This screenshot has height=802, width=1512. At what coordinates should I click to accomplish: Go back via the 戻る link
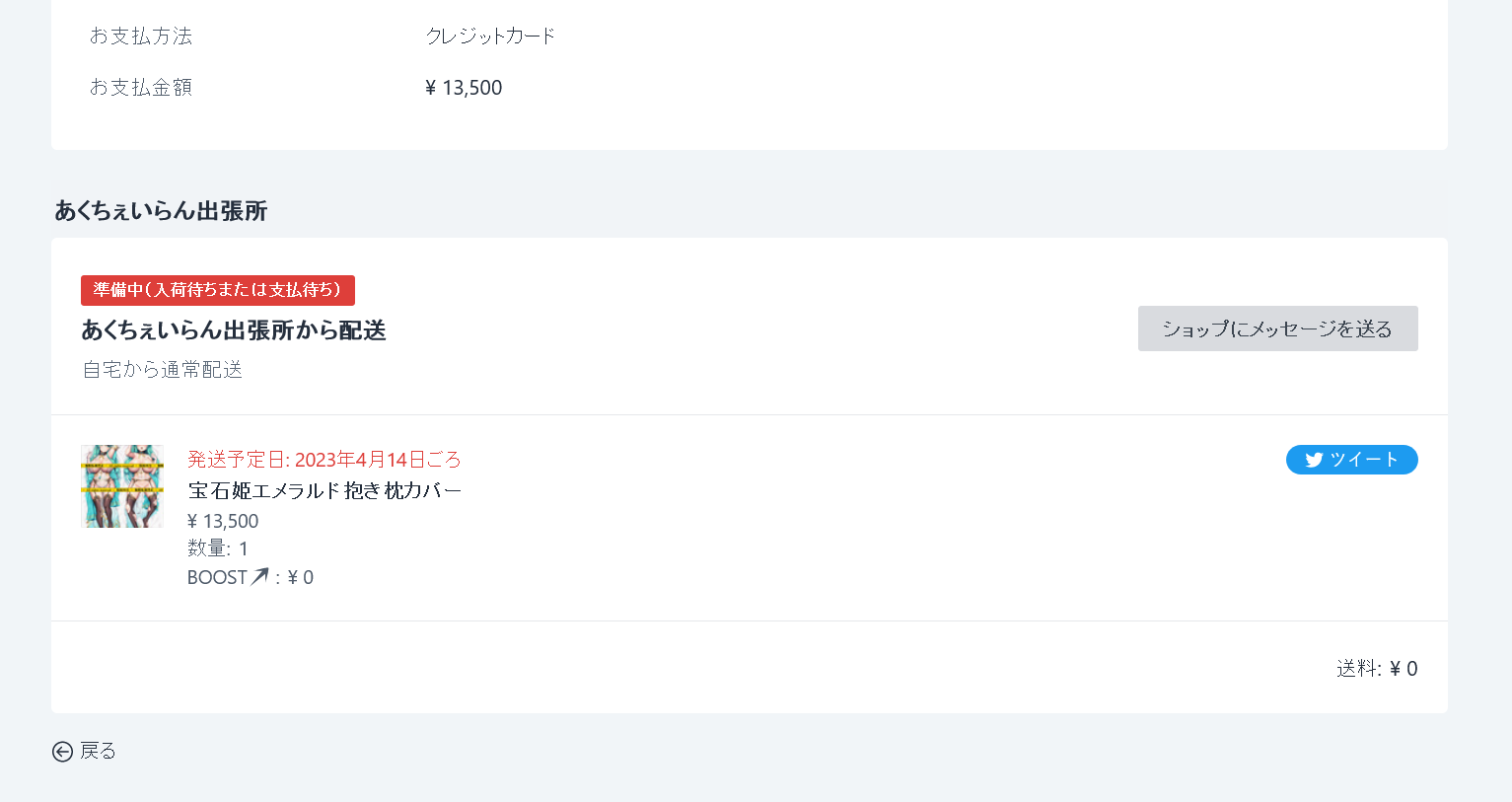[x=85, y=752]
